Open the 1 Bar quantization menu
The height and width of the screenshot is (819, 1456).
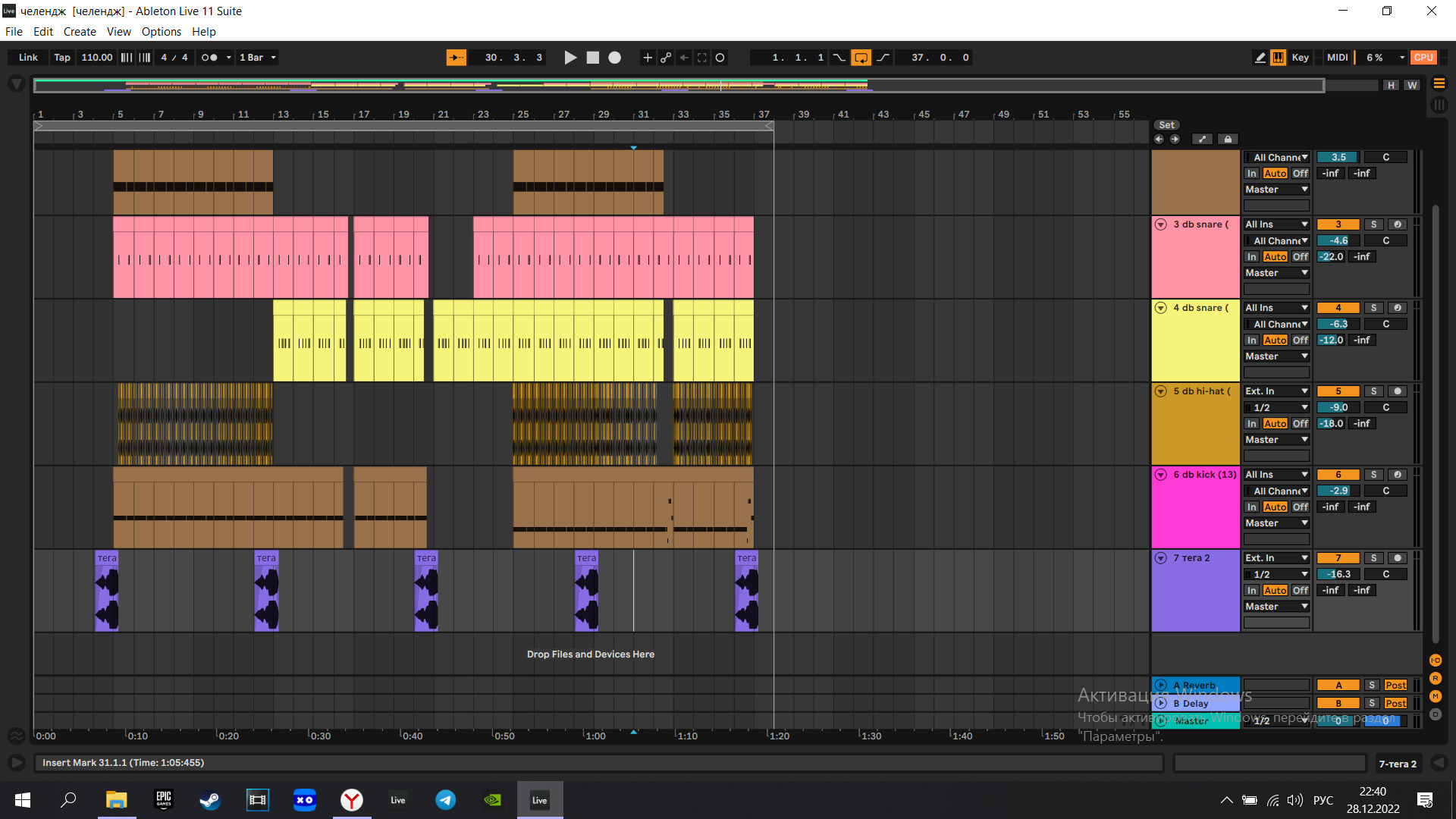click(x=258, y=58)
